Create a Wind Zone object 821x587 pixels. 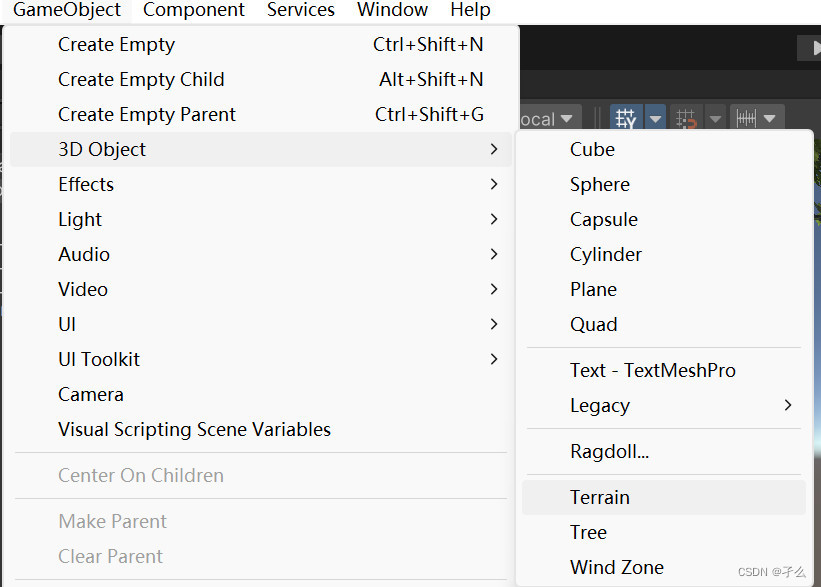(x=663, y=568)
